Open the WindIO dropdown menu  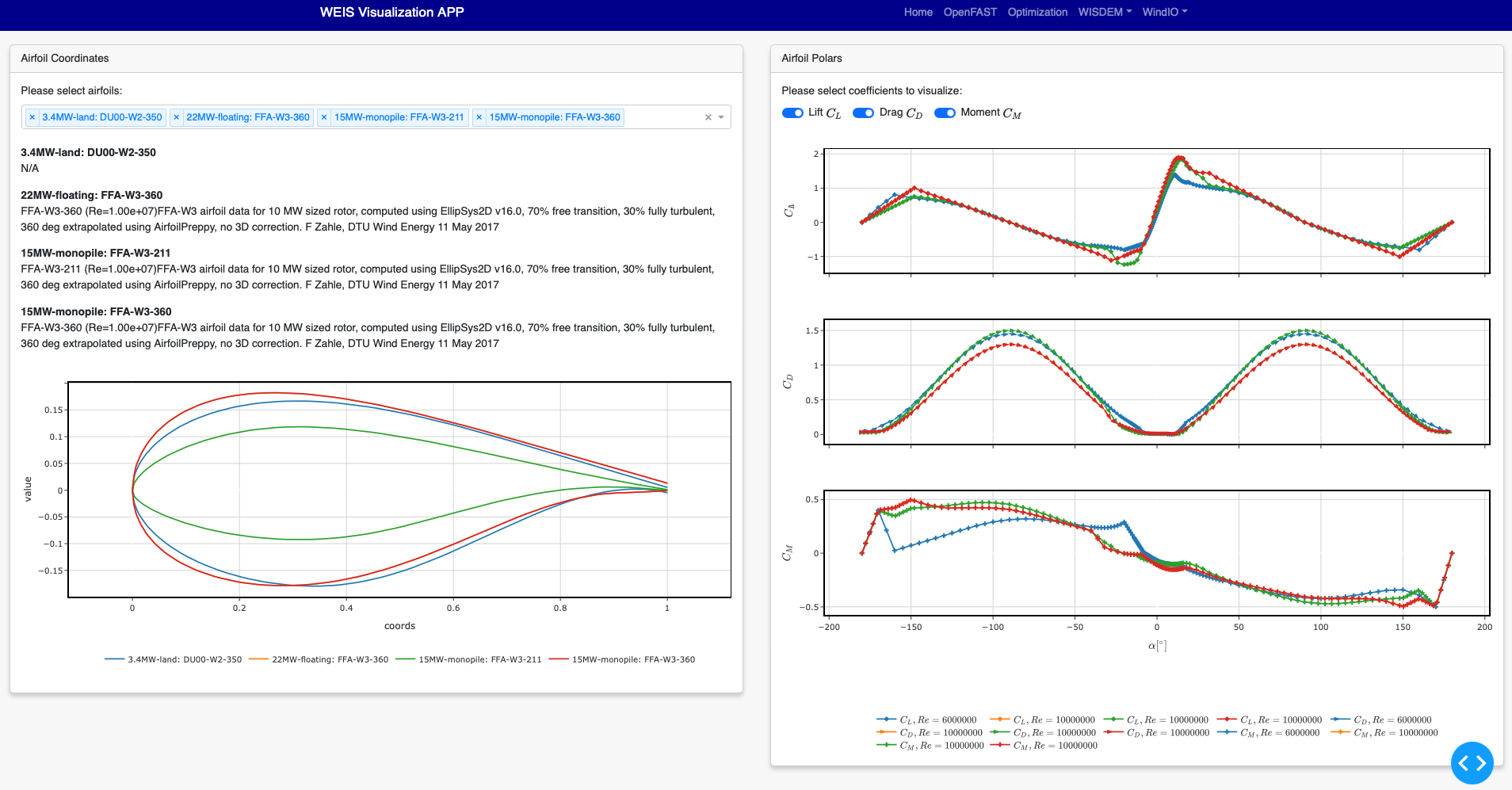coord(1164,12)
